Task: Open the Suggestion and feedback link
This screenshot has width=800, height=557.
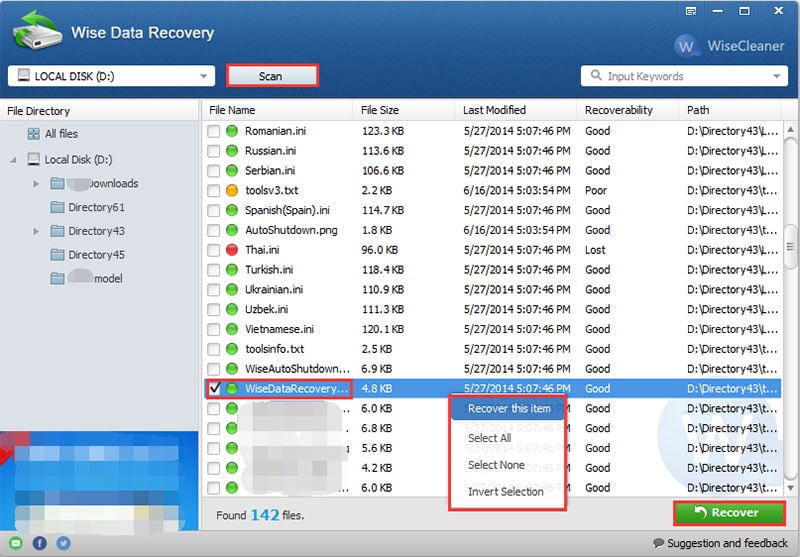Action: (727, 543)
